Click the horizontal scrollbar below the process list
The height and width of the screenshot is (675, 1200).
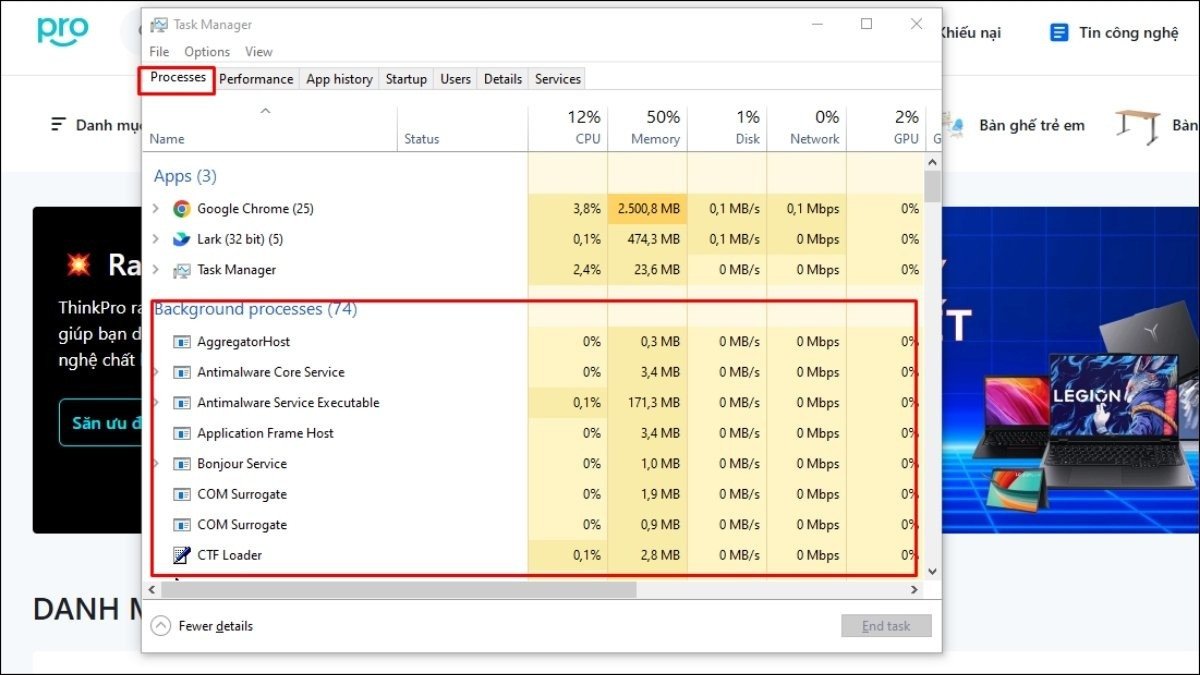400,589
